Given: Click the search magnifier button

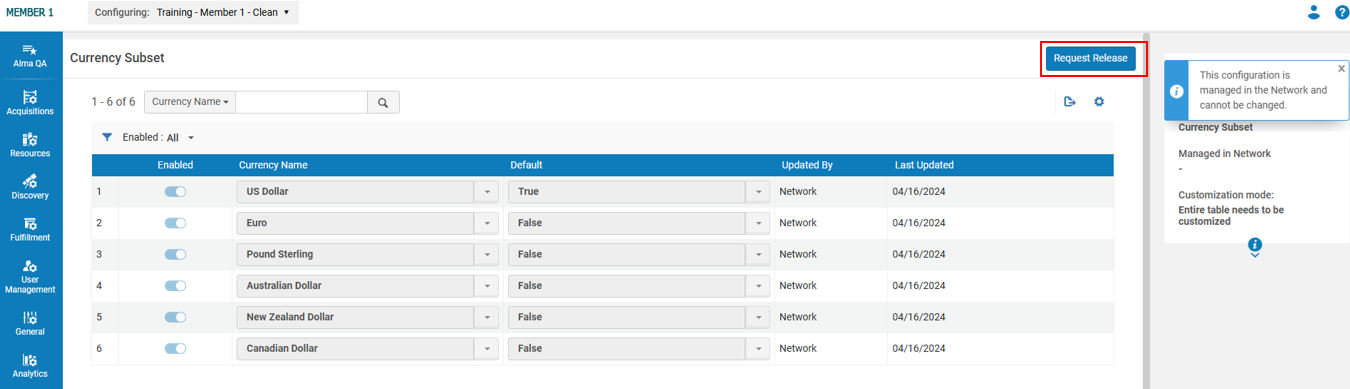Looking at the screenshot, I should point(383,102).
